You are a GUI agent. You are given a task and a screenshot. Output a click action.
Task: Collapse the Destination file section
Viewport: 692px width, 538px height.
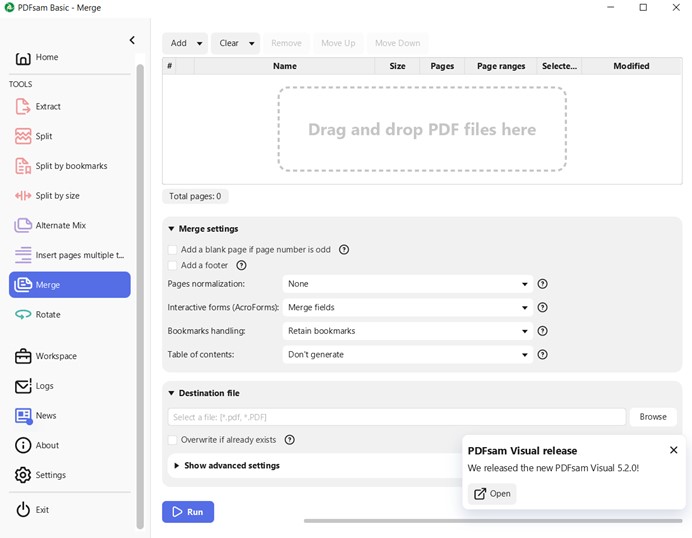(x=171, y=393)
